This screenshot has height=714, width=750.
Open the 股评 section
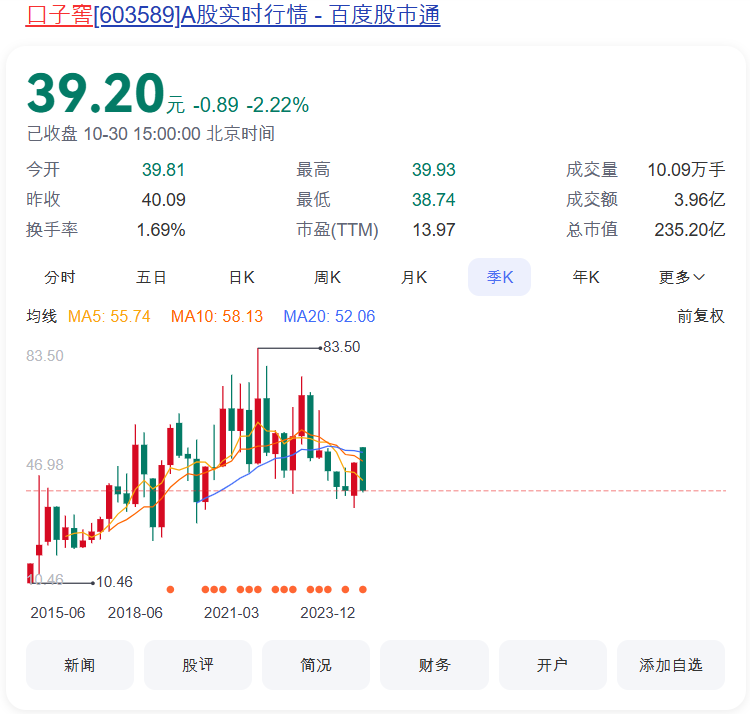(198, 665)
